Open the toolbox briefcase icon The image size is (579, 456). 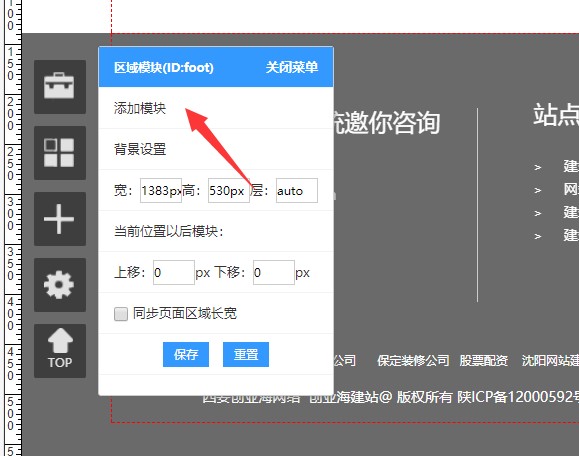60,87
